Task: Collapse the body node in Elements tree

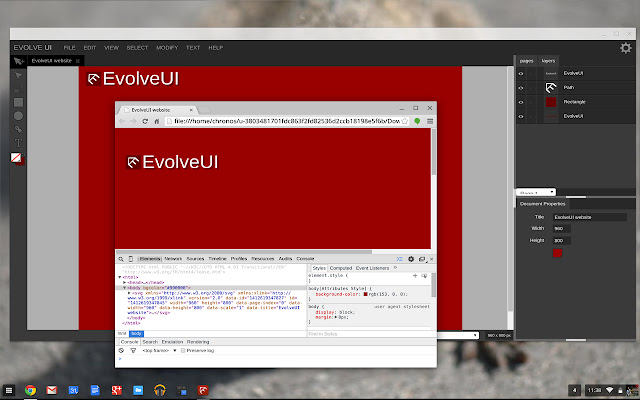Action: pyautogui.click(x=124, y=288)
